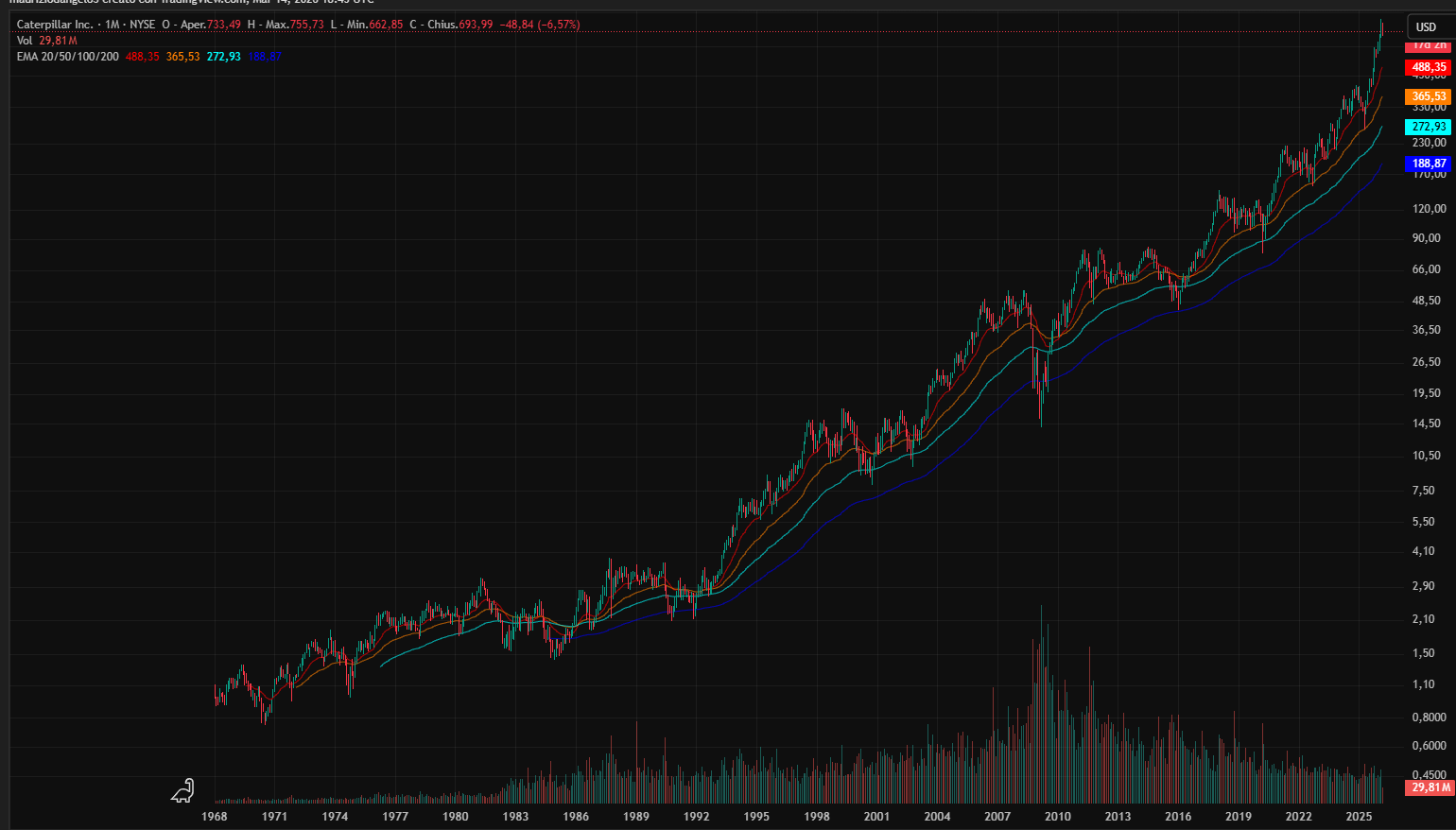Click the 2013 label on time axis

click(1118, 817)
